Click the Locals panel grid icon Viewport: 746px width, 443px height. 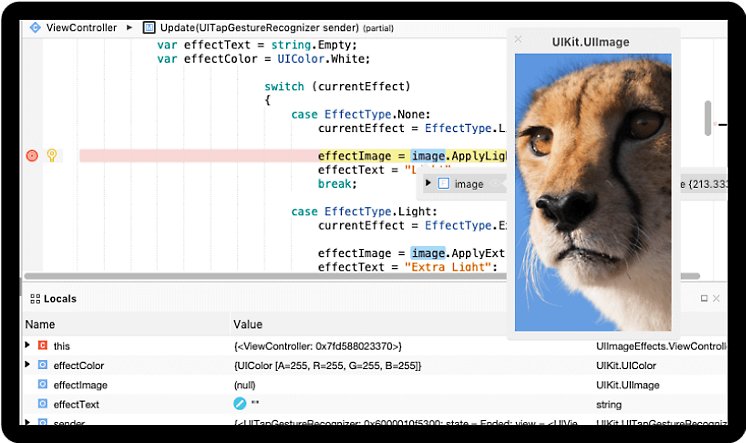coord(34,299)
